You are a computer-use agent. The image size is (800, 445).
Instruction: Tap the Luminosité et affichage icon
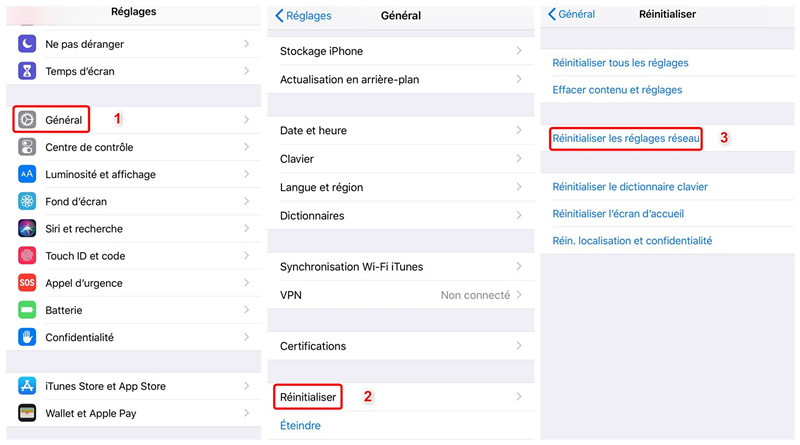coord(27,174)
